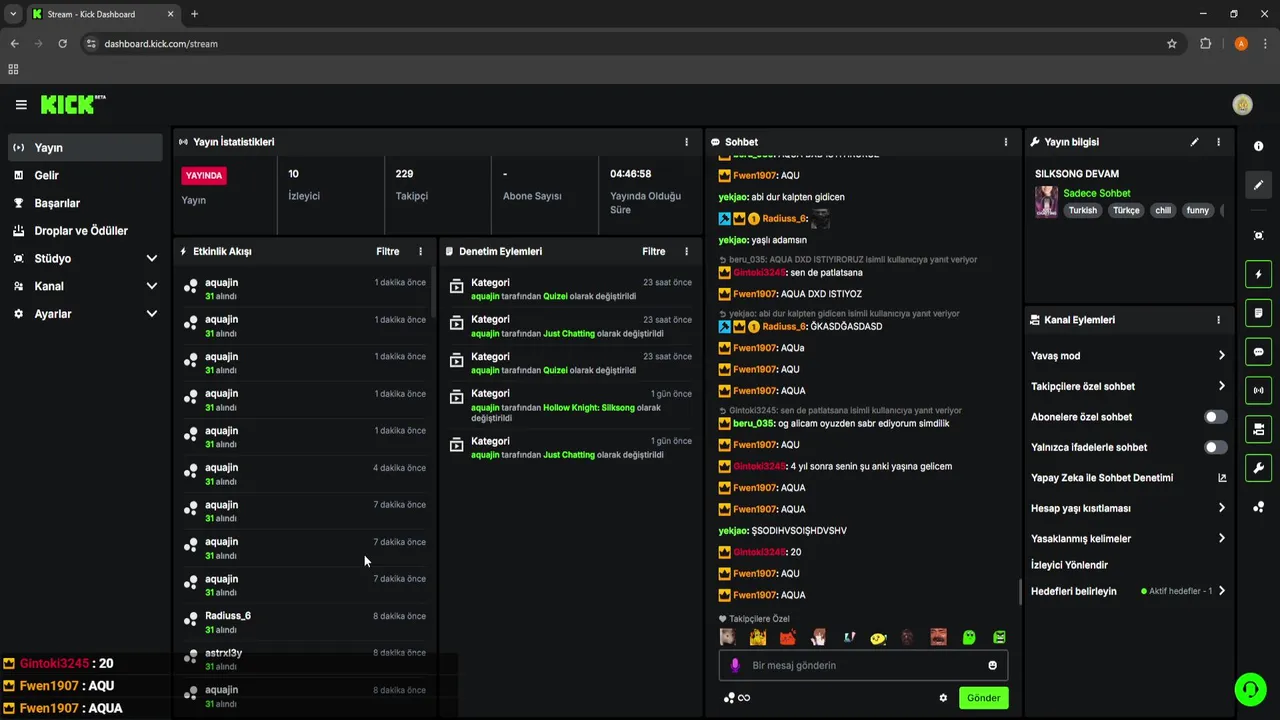Screen dimensions: 1280x720
Task: Click the stream category thumbnail image
Action: coord(1046,201)
